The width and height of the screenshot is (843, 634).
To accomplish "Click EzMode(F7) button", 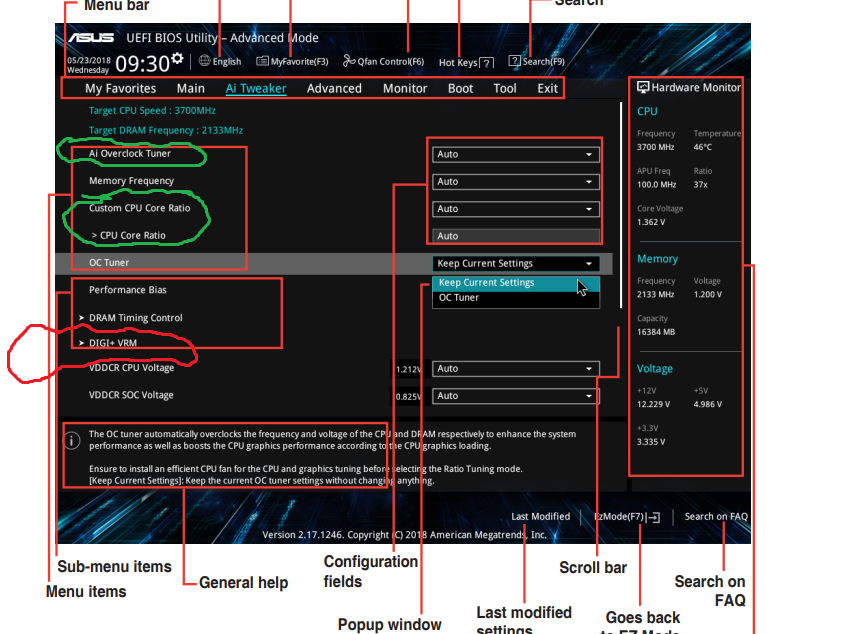I will [x=627, y=517].
